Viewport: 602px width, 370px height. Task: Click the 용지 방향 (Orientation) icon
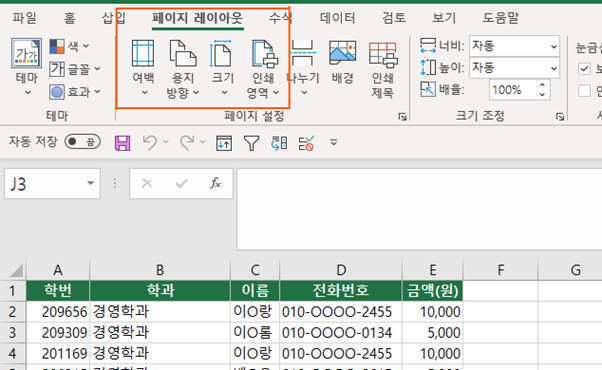[x=183, y=54]
